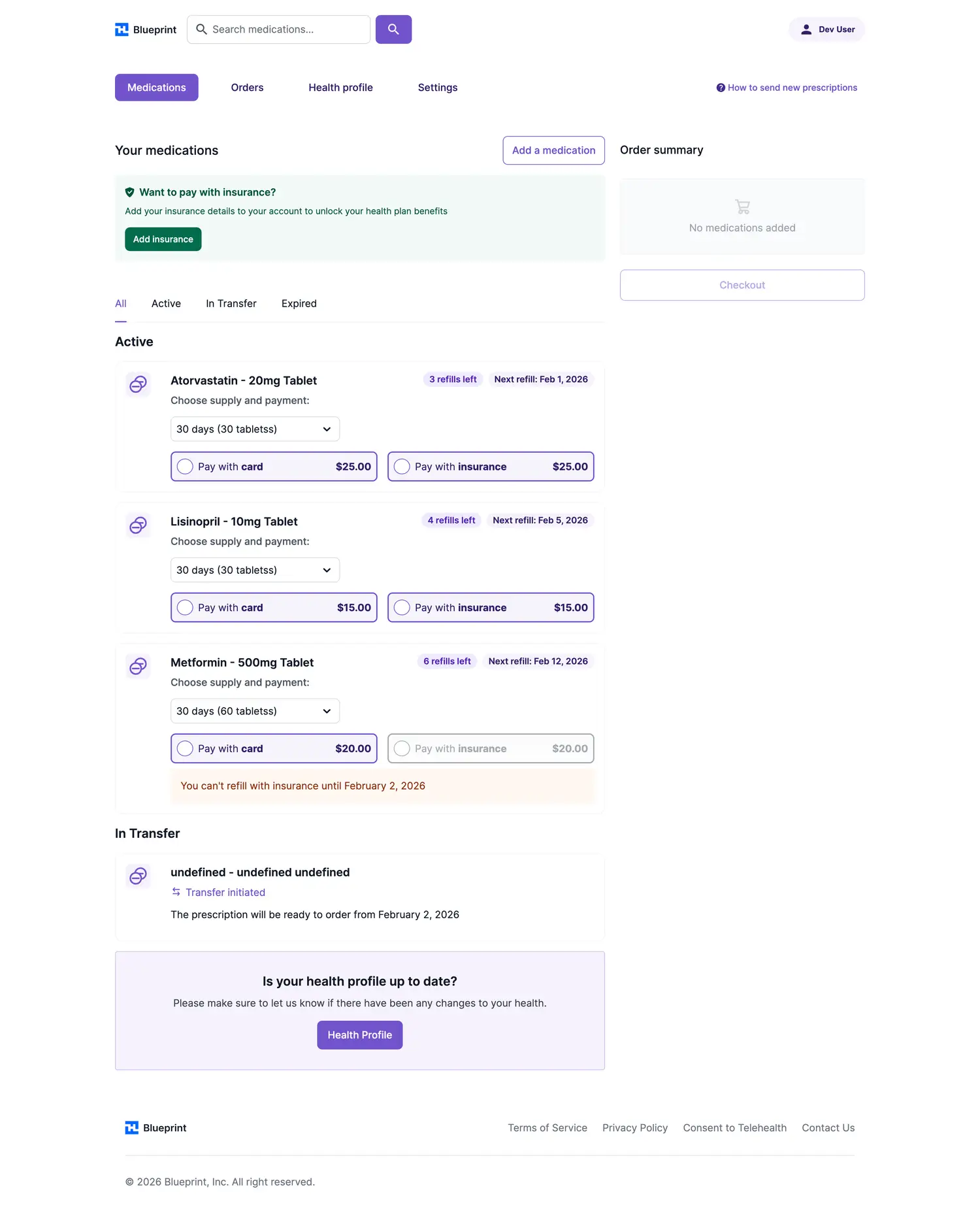Image resolution: width=980 pixels, height=1228 pixels.
Task: Click the Blueprint logo in footer
Action: tap(155, 1128)
